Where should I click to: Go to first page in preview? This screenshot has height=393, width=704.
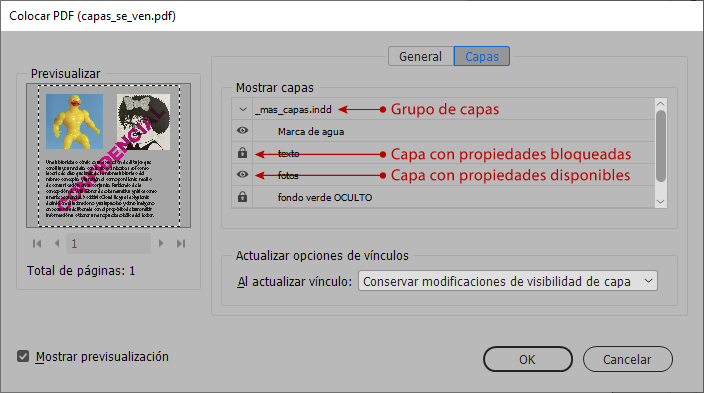click(37, 243)
